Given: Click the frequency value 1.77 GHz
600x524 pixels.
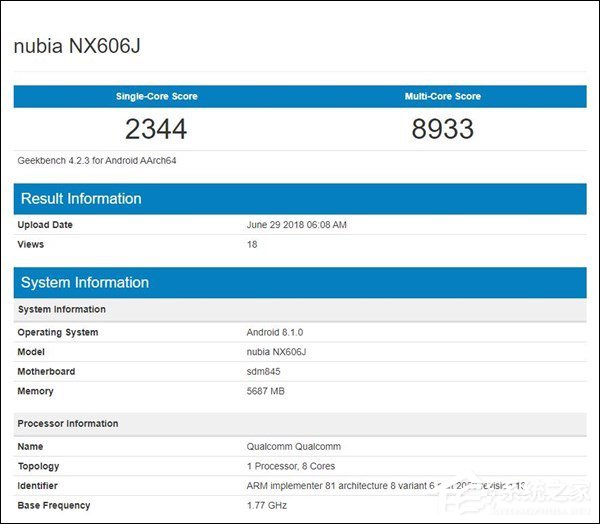Looking at the screenshot, I should pos(267,505).
